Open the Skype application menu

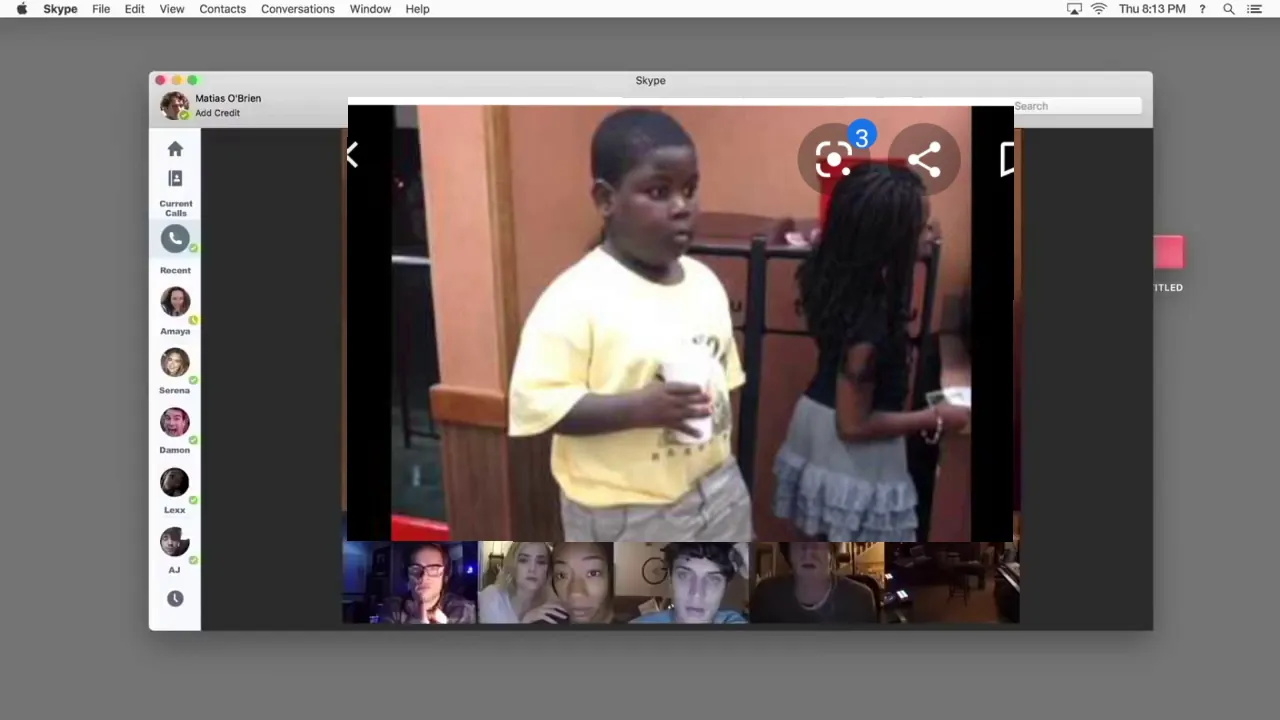60,9
